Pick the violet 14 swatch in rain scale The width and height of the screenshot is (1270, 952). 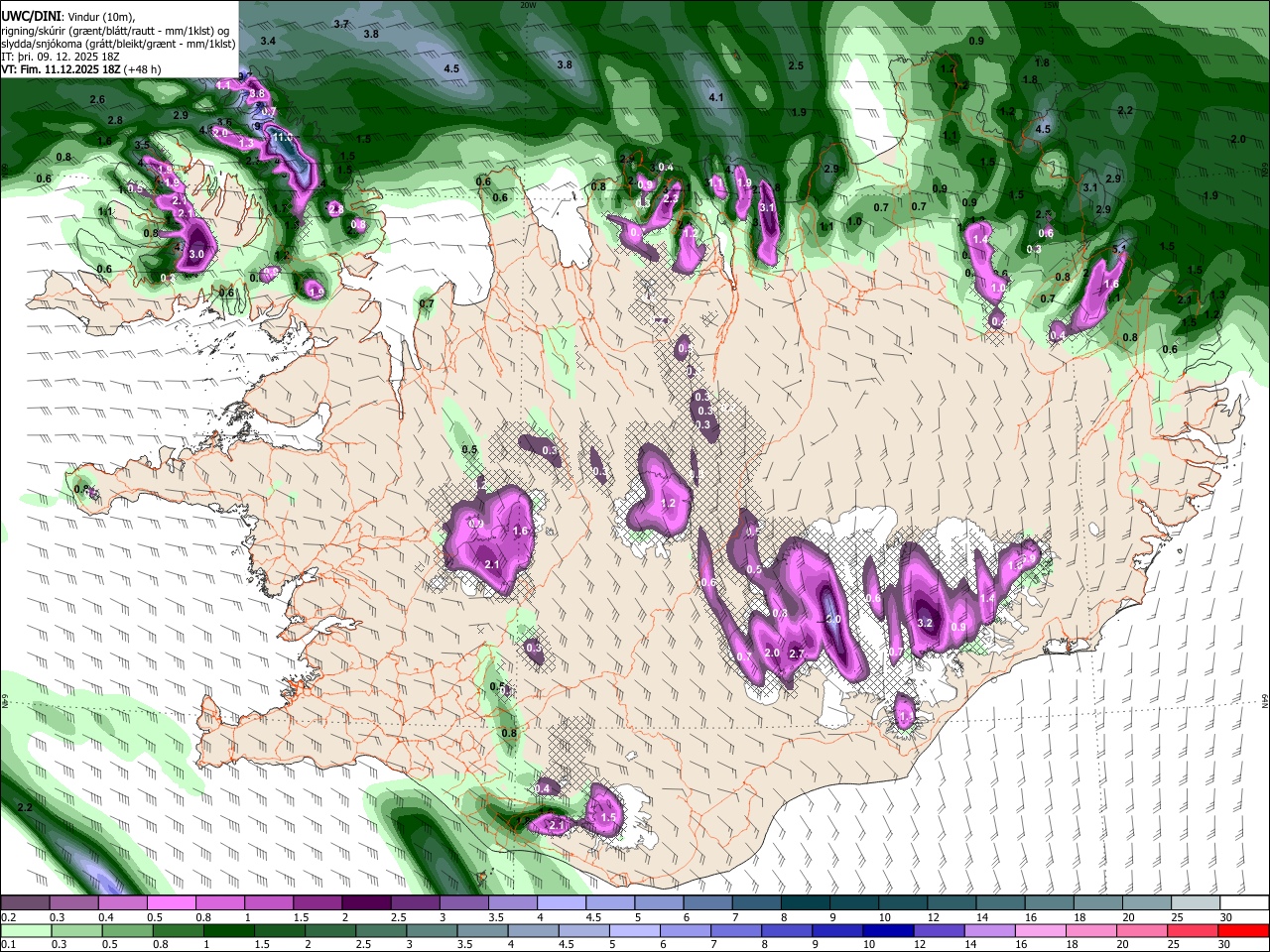click(989, 930)
